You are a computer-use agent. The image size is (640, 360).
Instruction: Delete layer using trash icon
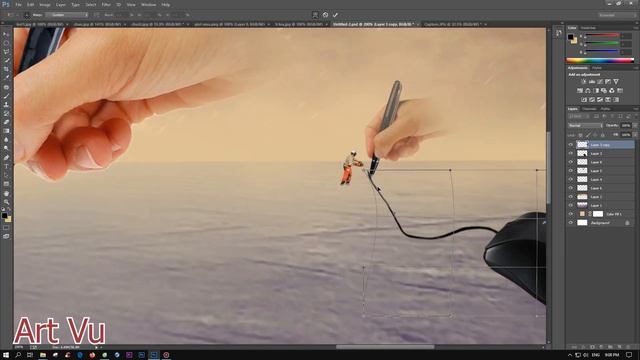[628, 347]
